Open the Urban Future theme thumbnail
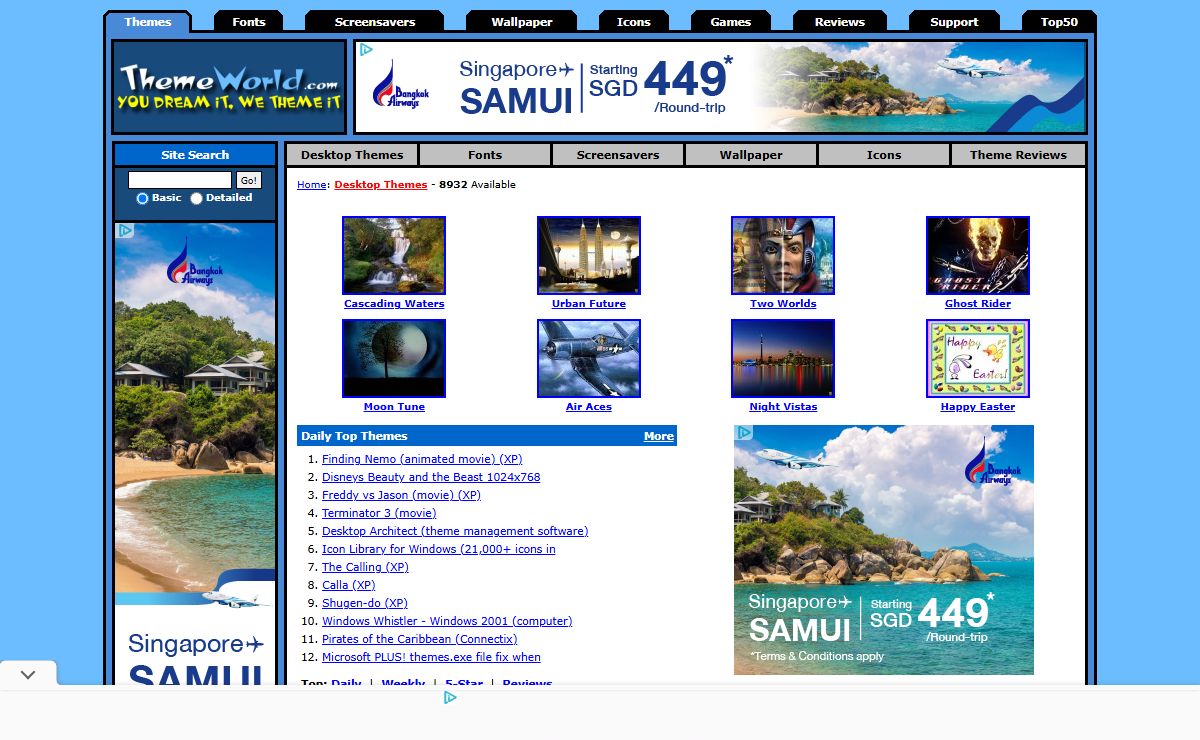 [588, 255]
